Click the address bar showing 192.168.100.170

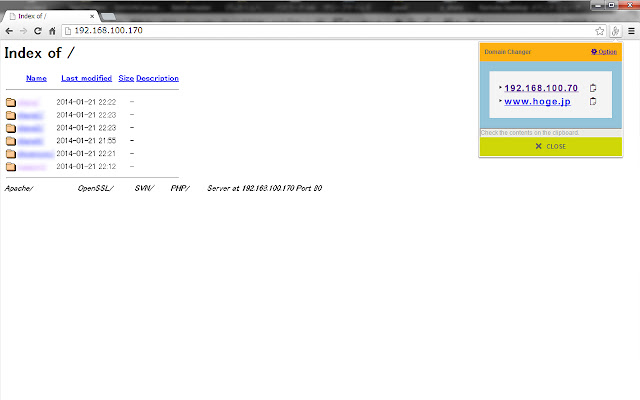[x=327, y=31]
